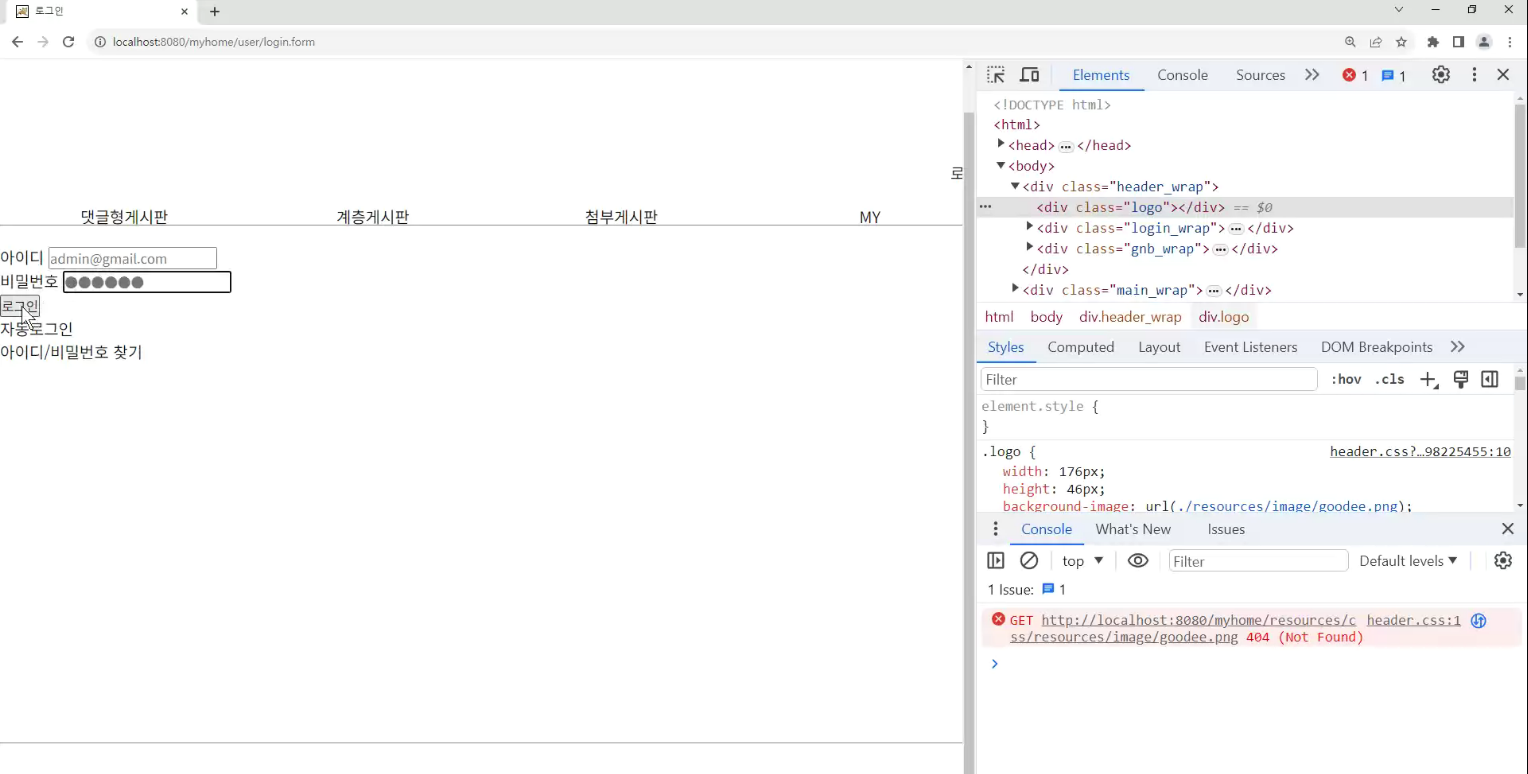Open the DOM Breakpoints pane tab

point(1376,347)
